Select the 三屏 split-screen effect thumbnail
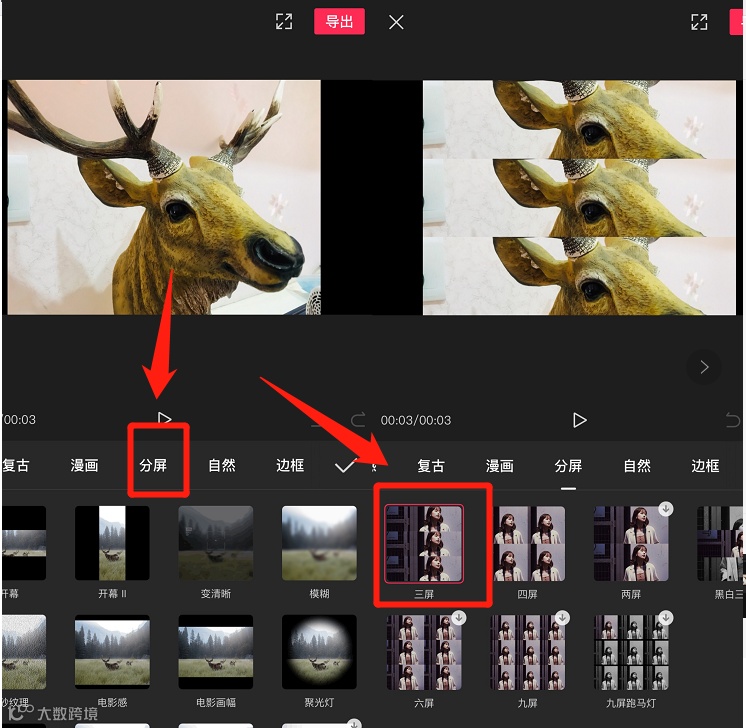The image size is (746, 728). click(424, 544)
